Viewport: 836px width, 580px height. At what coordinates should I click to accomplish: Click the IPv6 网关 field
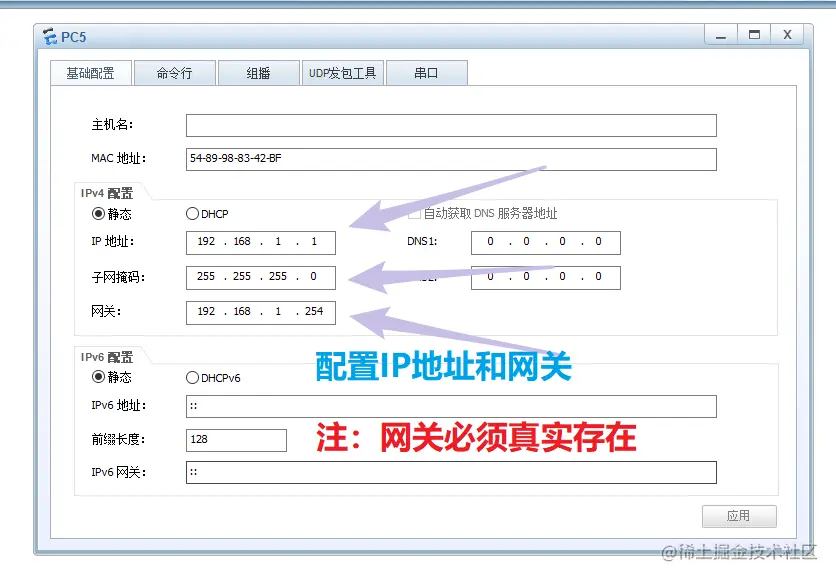(x=451, y=472)
